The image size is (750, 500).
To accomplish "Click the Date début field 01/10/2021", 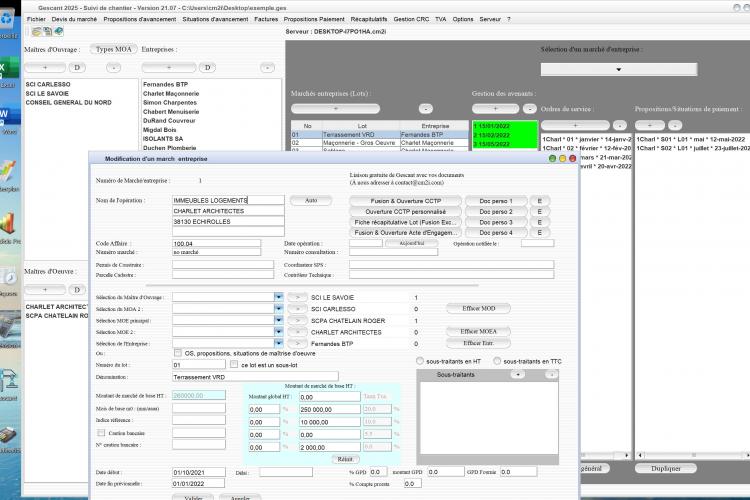I will pos(199,472).
